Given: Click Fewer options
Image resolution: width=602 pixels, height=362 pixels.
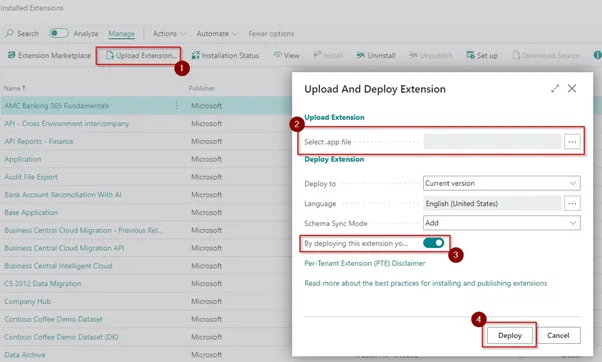Looking at the screenshot, I should pyautogui.click(x=271, y=34).
